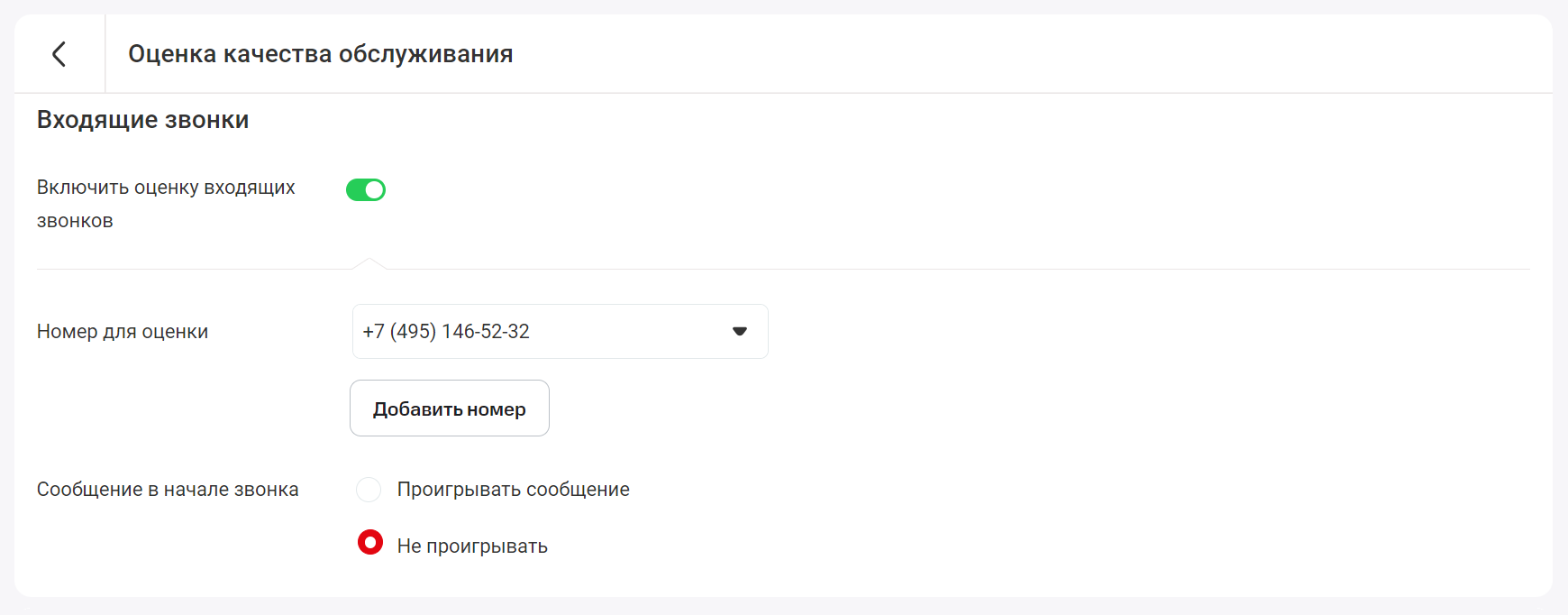This screenshot has width=1568, height=615.
Task: Click the dropdown caret beside the phone number
Action: 740,332
